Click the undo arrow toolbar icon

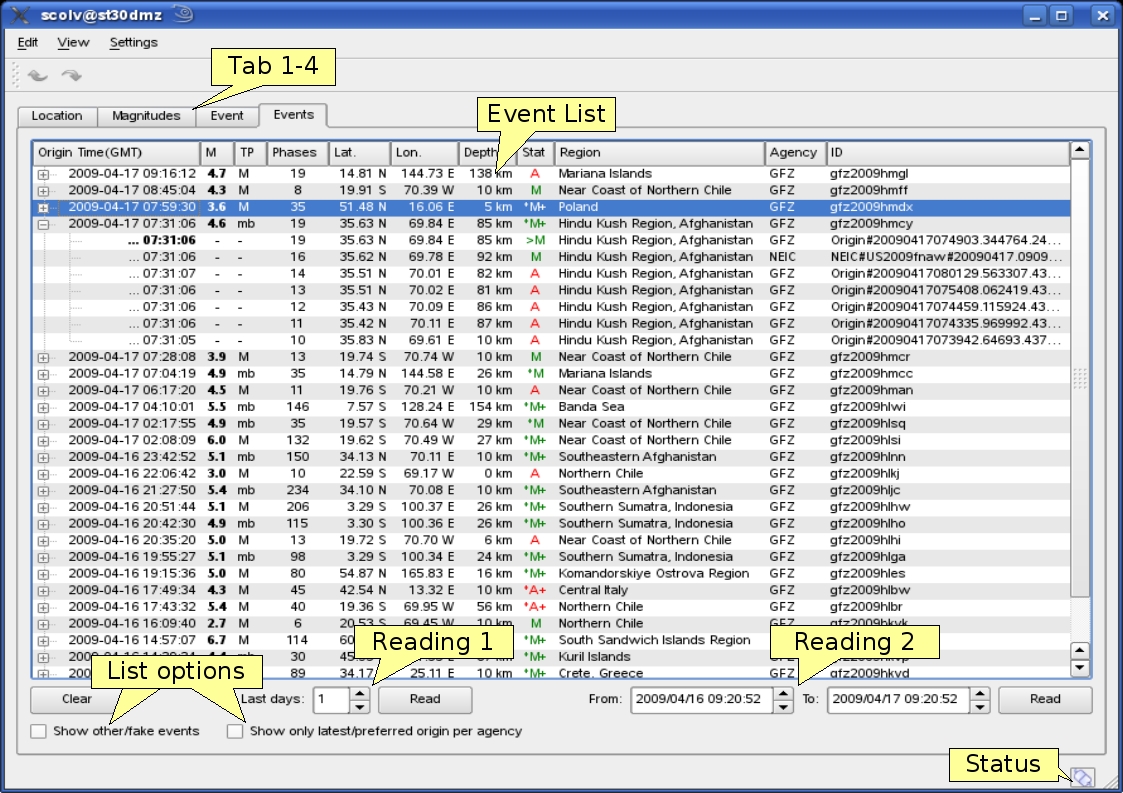[x=37, y=75]
